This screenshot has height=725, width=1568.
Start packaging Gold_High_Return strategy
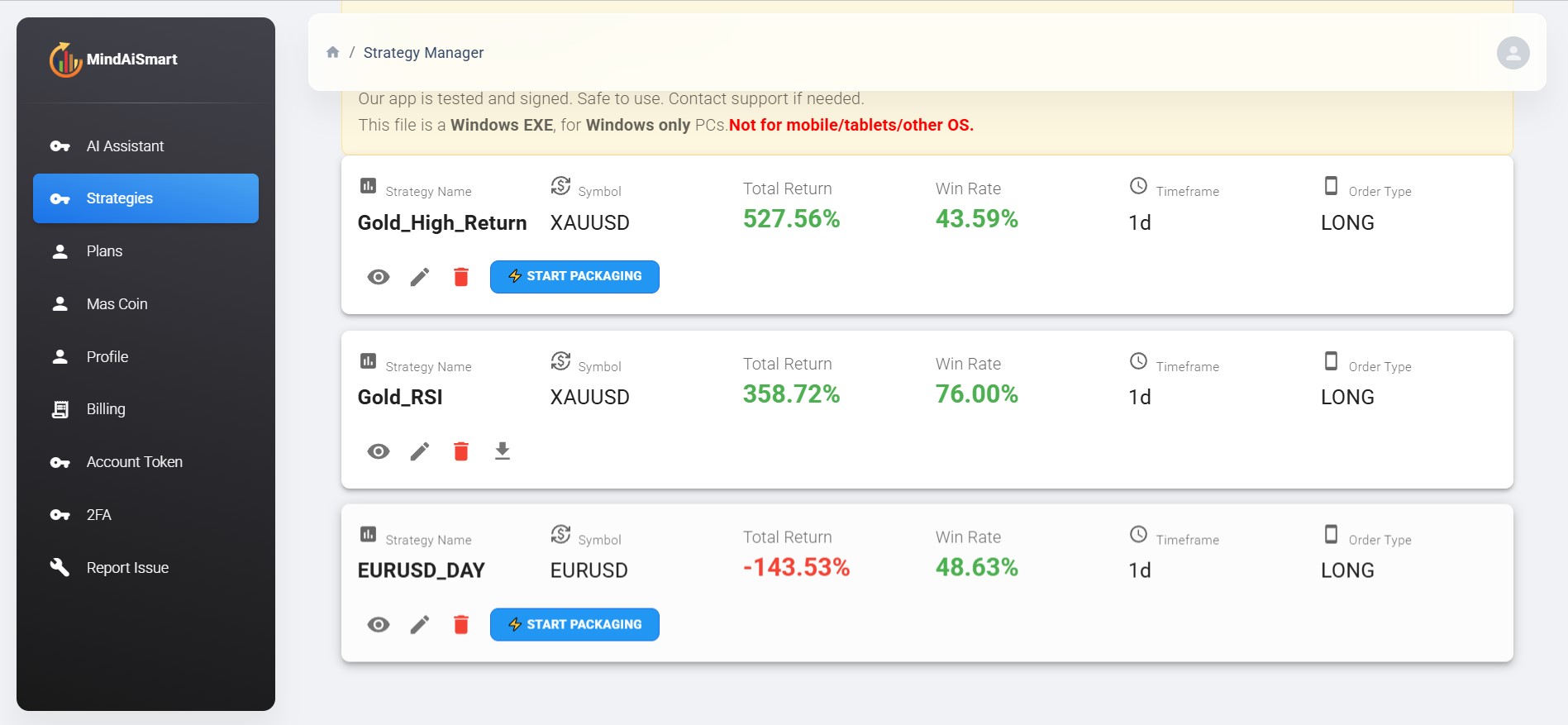pos(574,277)
